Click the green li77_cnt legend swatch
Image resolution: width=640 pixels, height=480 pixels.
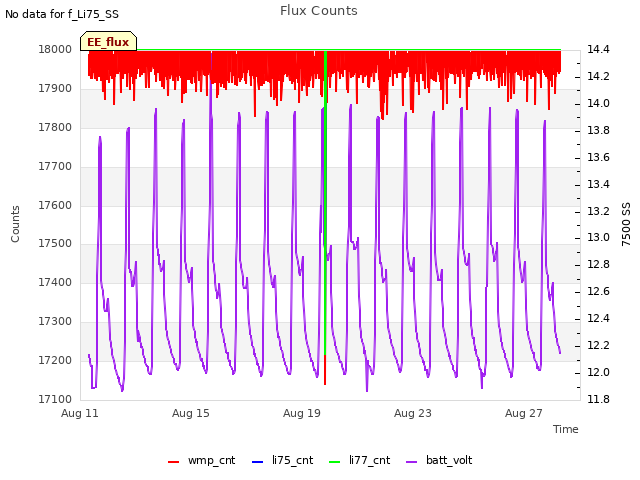click(335, 462)
